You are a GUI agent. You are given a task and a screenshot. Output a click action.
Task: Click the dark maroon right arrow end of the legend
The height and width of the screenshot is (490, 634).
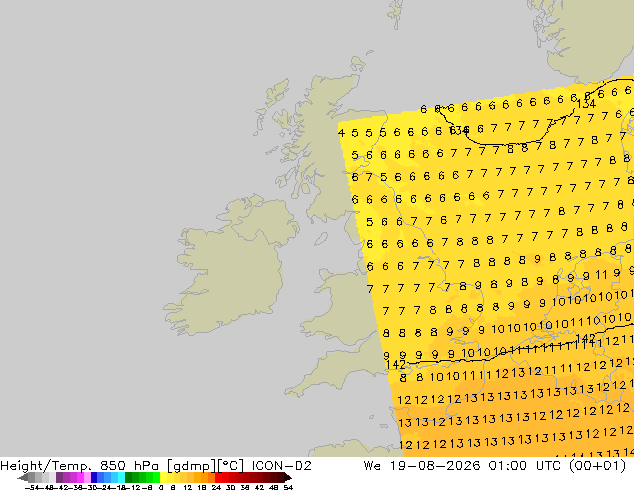point(288,477)
